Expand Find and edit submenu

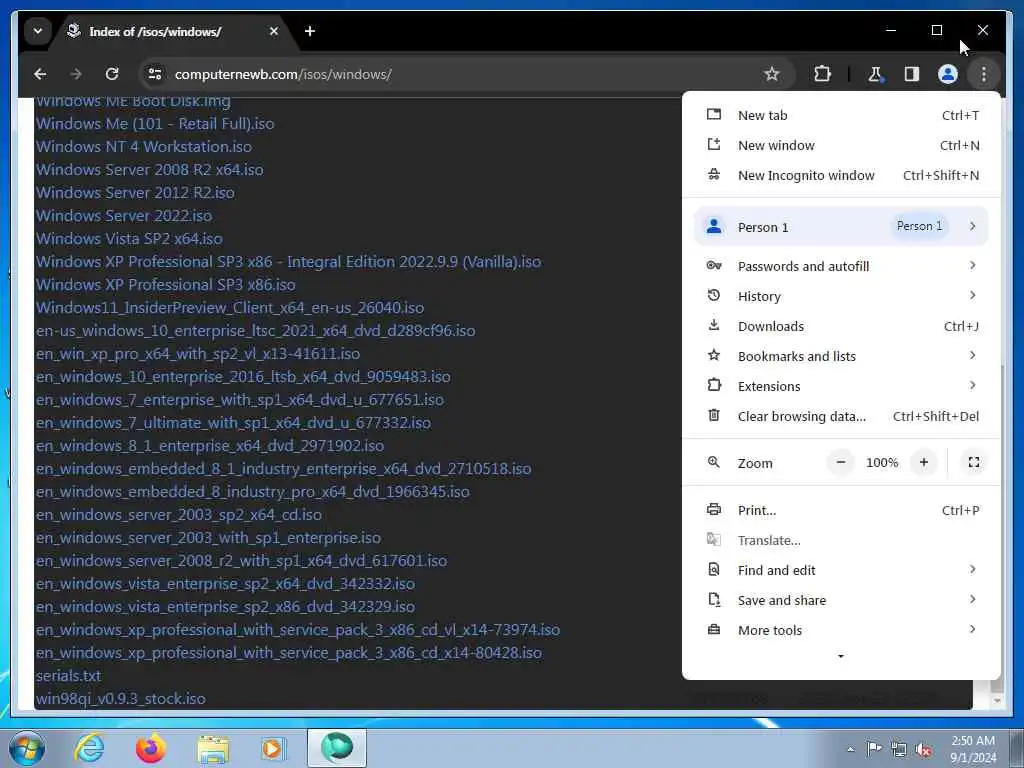[x=841, y=570]
